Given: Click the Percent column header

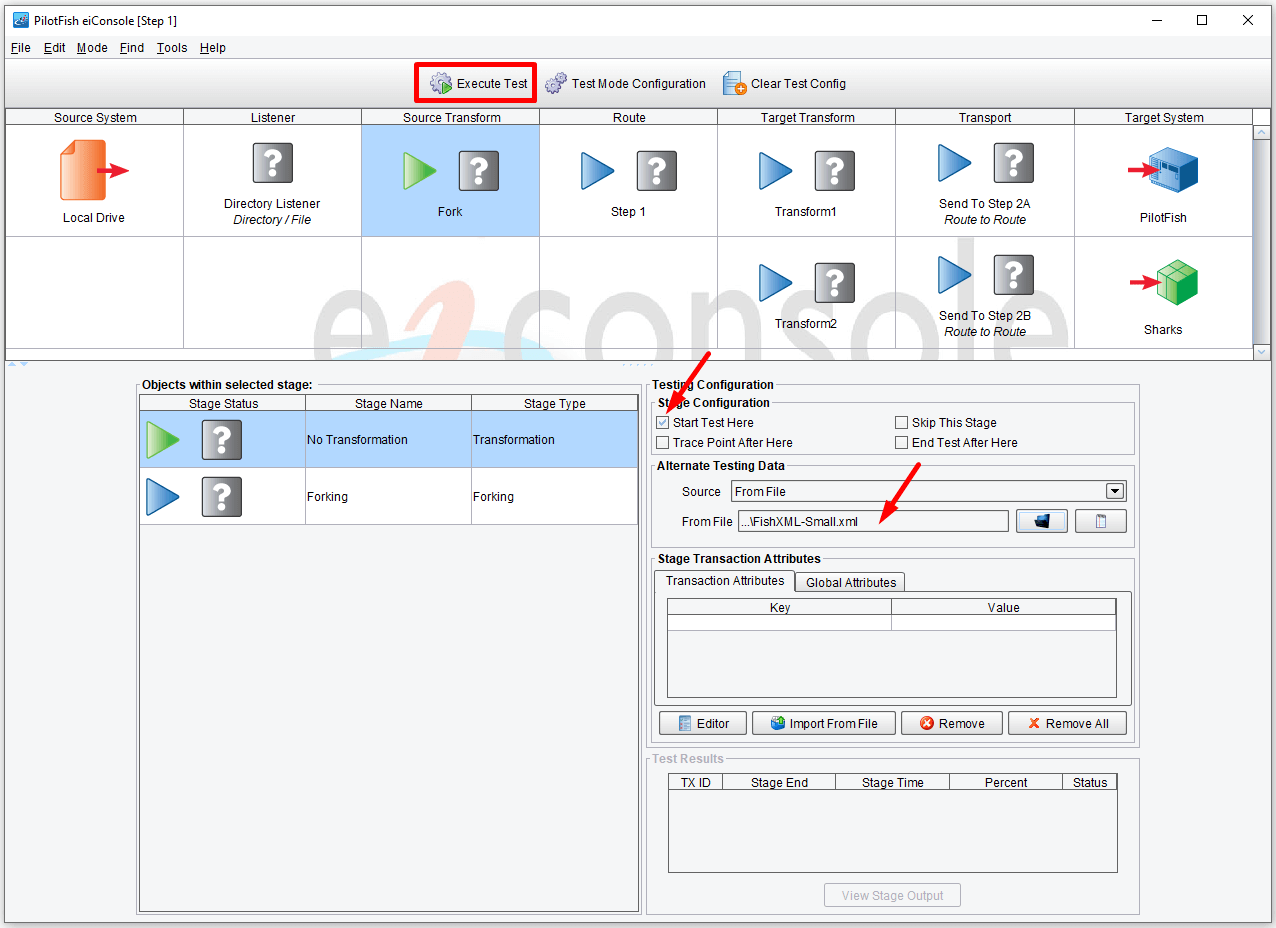Looking at the screenshot, I should [1006, 782].
